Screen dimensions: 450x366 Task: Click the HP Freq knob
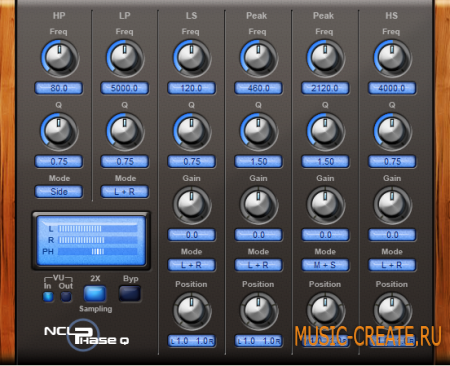tap(59, 58)
